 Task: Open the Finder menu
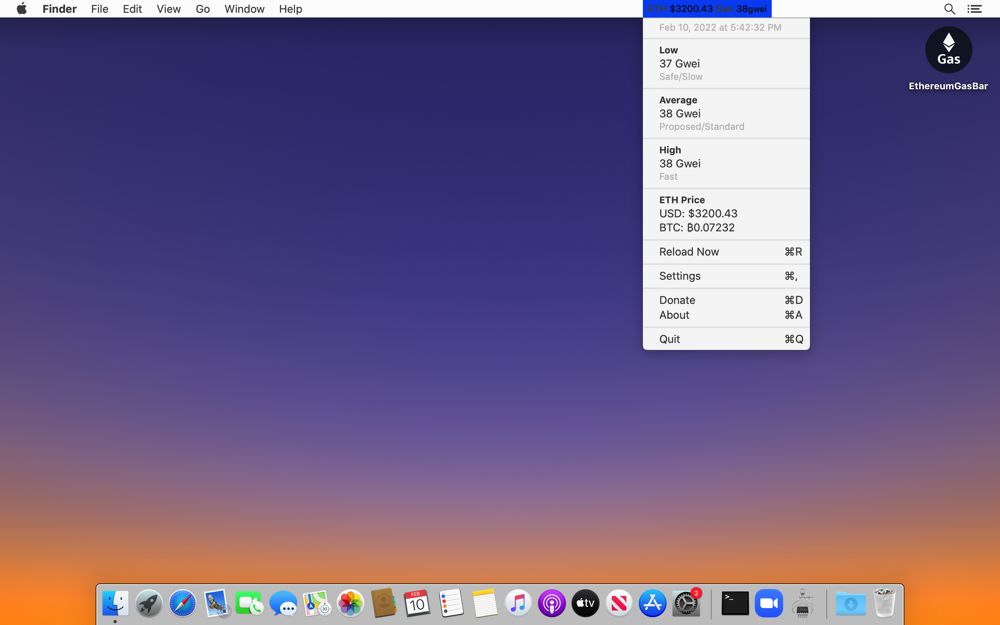tap(59, 9)
